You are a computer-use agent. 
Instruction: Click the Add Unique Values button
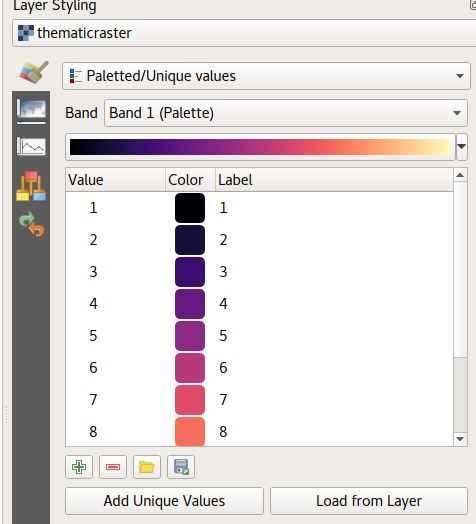(164, 501)
